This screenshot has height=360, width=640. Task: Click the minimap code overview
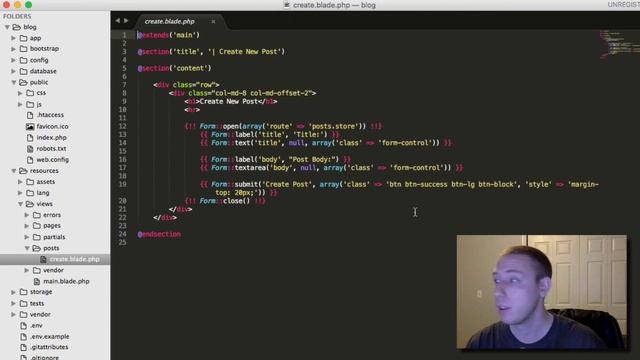click(619, 44)
